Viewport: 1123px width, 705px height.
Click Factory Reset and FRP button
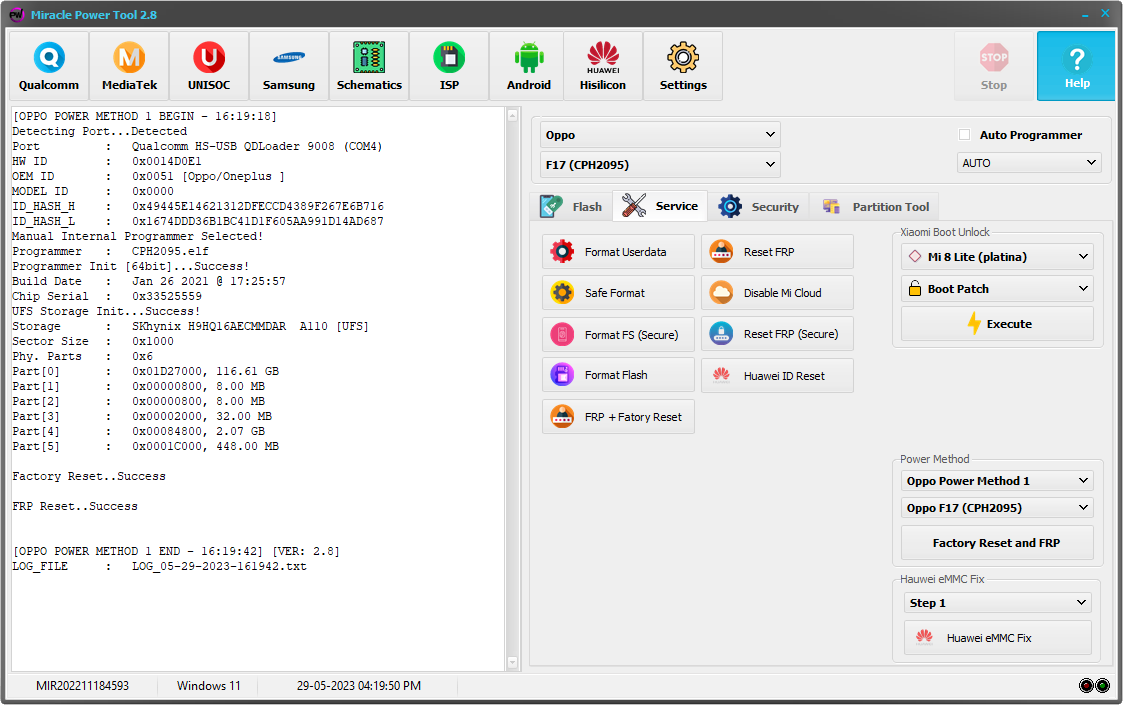(997, 543)
